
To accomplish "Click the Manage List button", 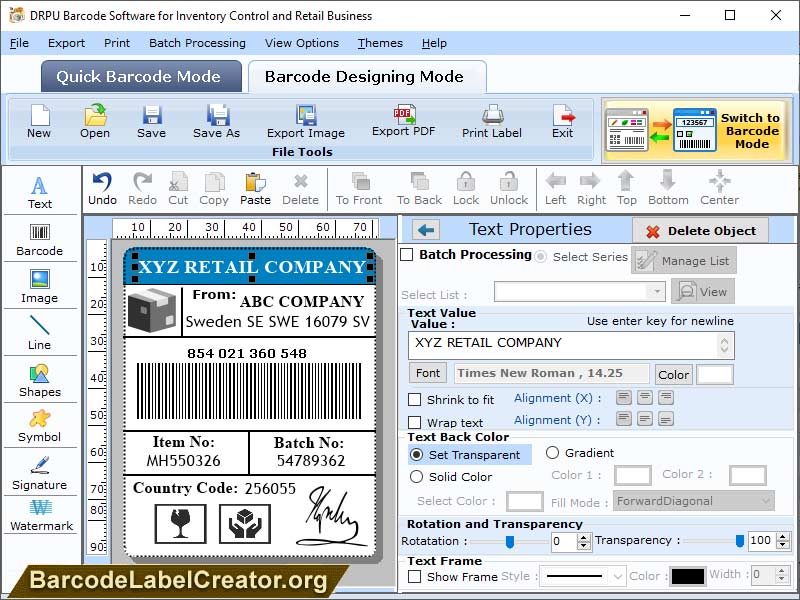I will (686, 260).
